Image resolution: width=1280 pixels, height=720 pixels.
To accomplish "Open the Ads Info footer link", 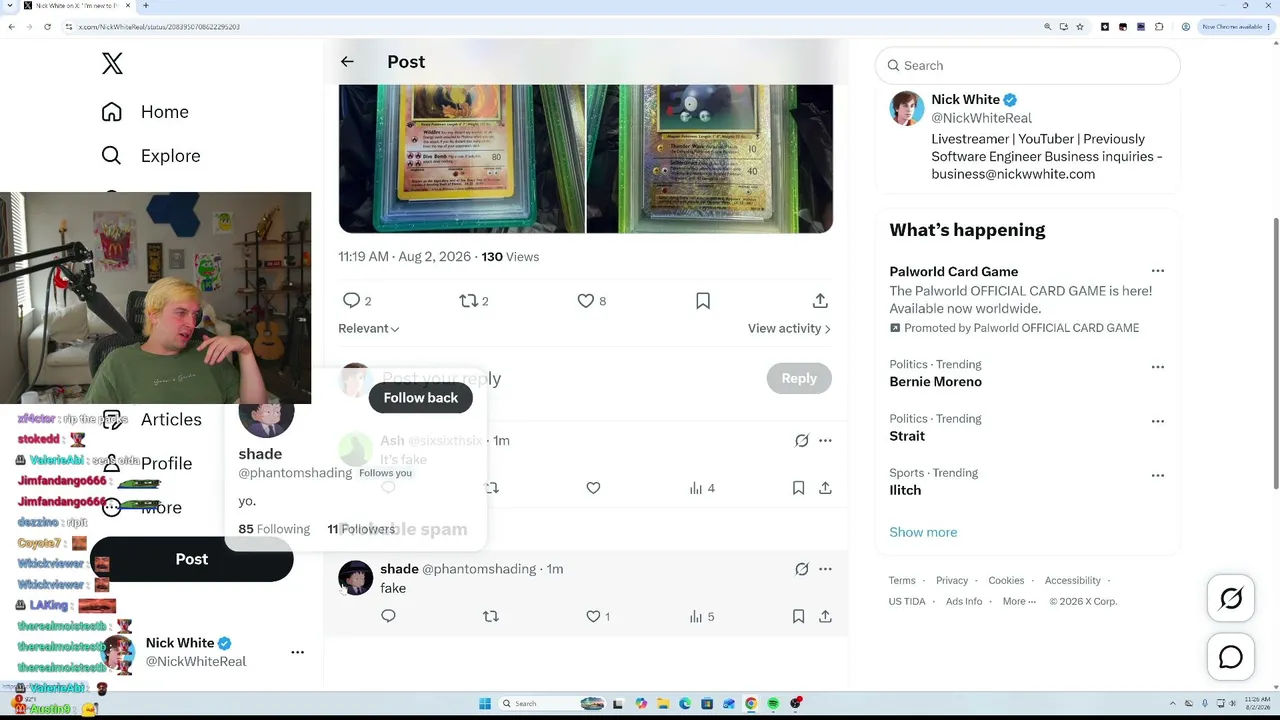I will point(964,602).
